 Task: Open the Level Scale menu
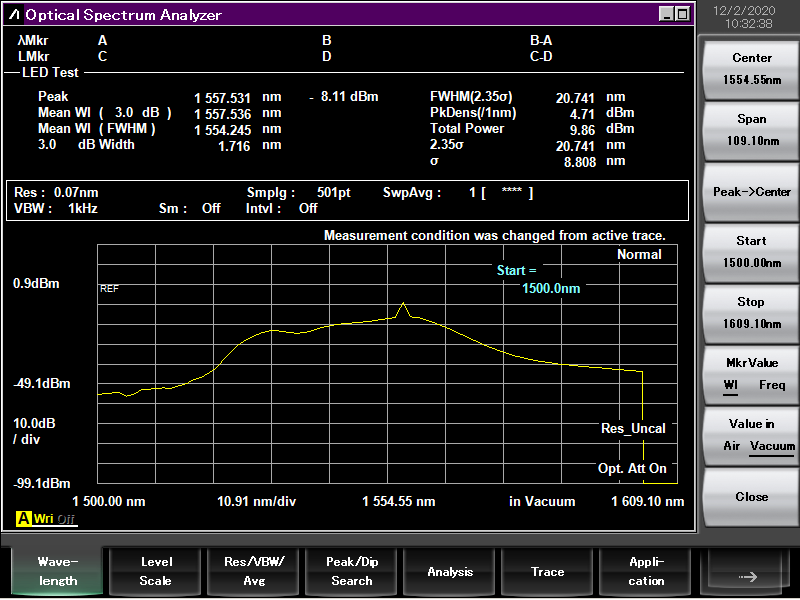[155, 571]
